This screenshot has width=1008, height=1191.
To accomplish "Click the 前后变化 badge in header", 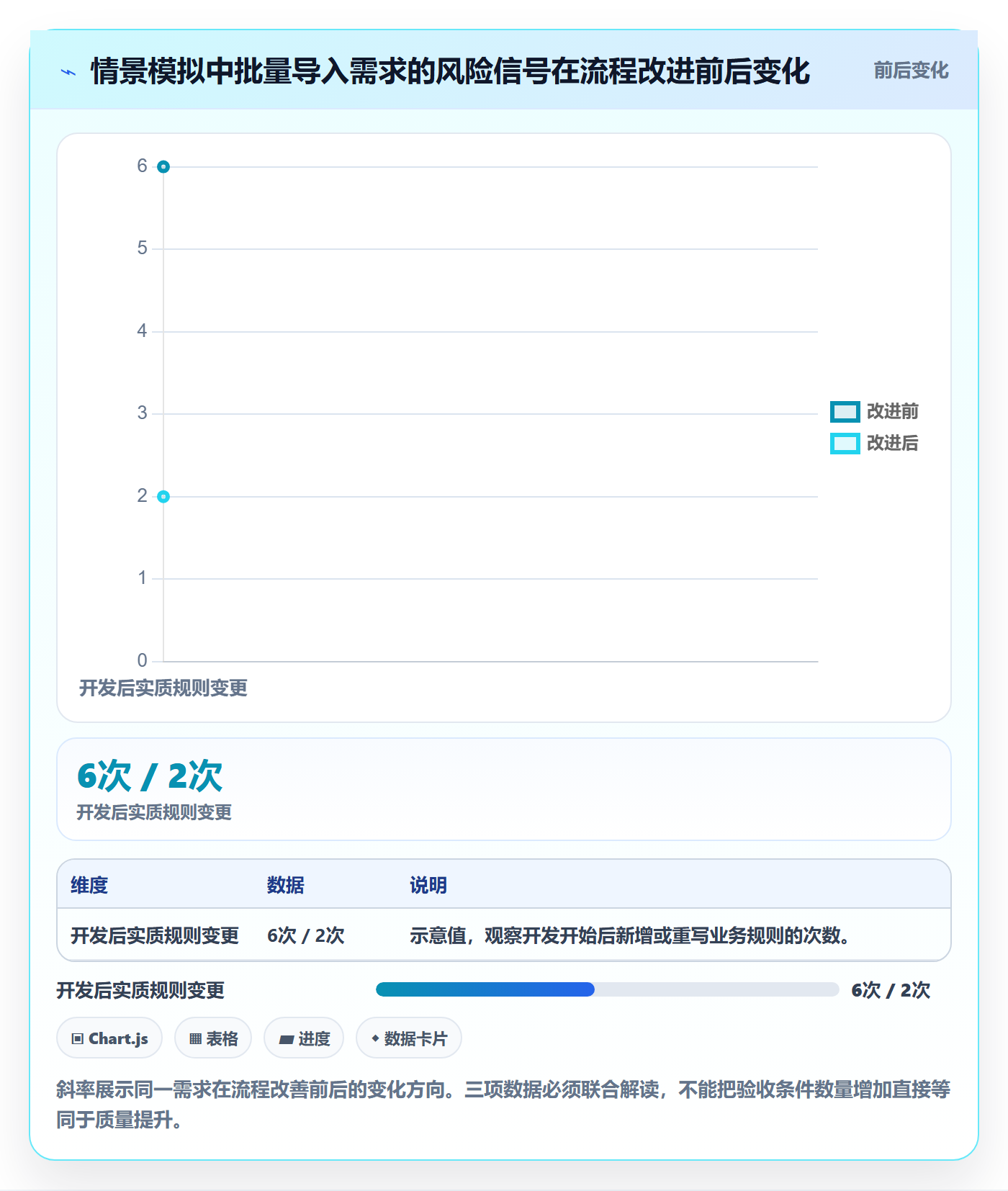I will [x=911, y=71].
